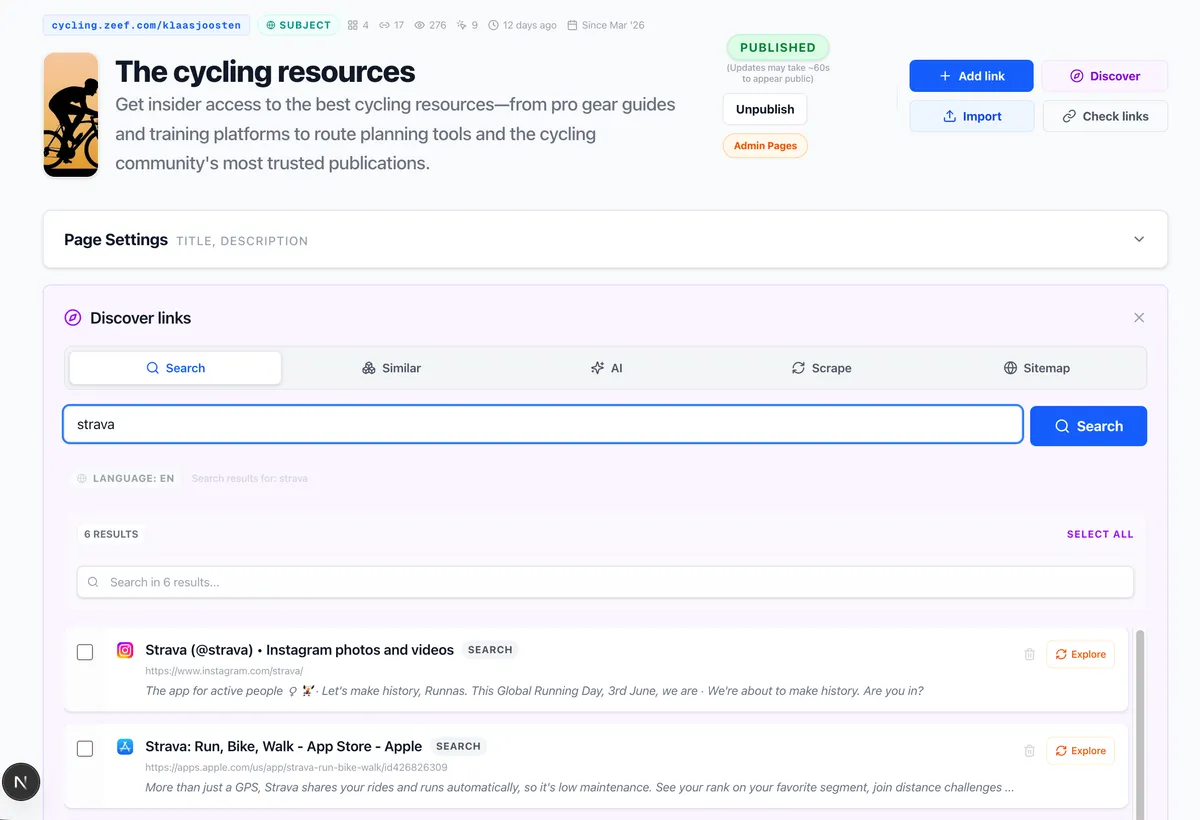Click the apps.apple.com Strava URL text
The height and width of the screenshot is (820, 1200).
[296, 768]
